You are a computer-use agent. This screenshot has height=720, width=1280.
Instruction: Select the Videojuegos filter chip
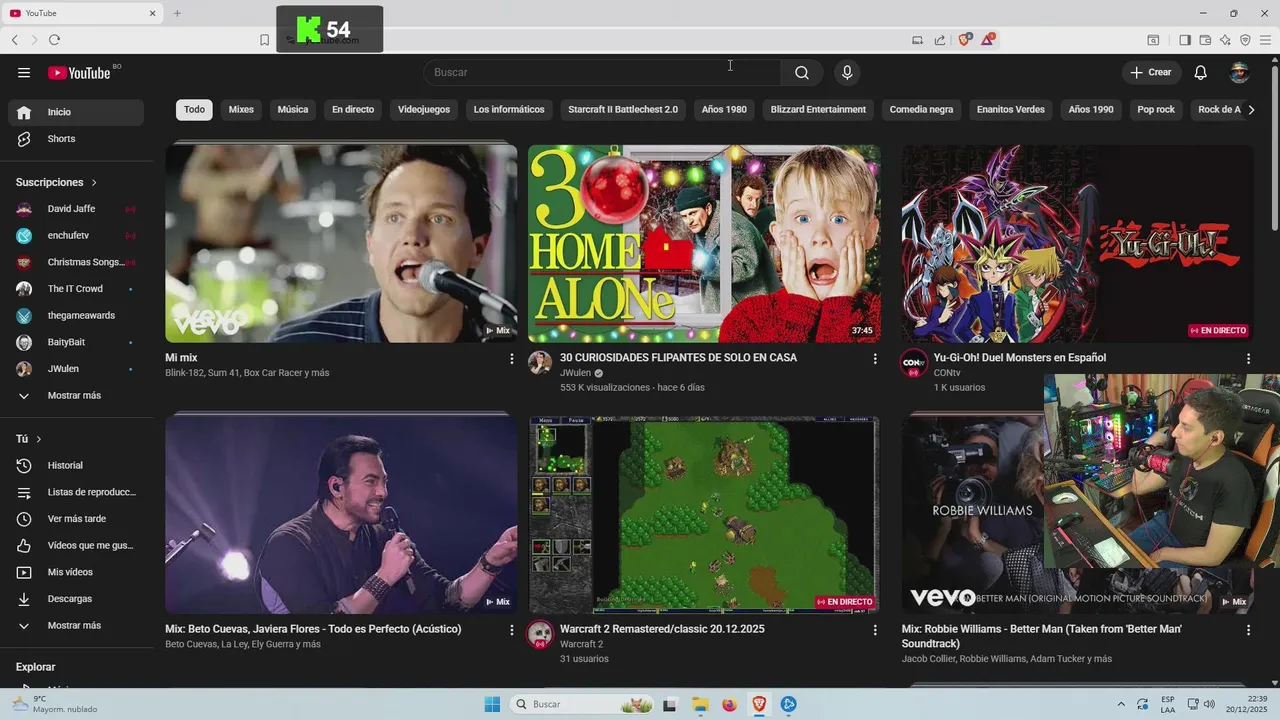[x=424, y=109]
